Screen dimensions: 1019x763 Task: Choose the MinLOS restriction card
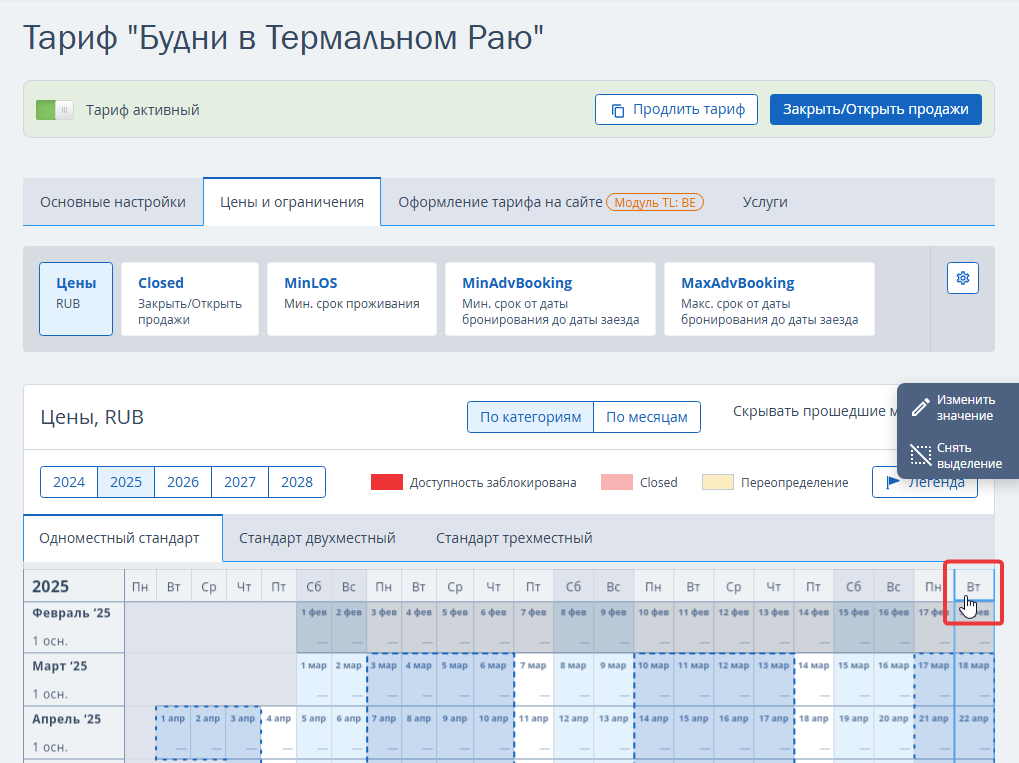click(x=352, y=299)
